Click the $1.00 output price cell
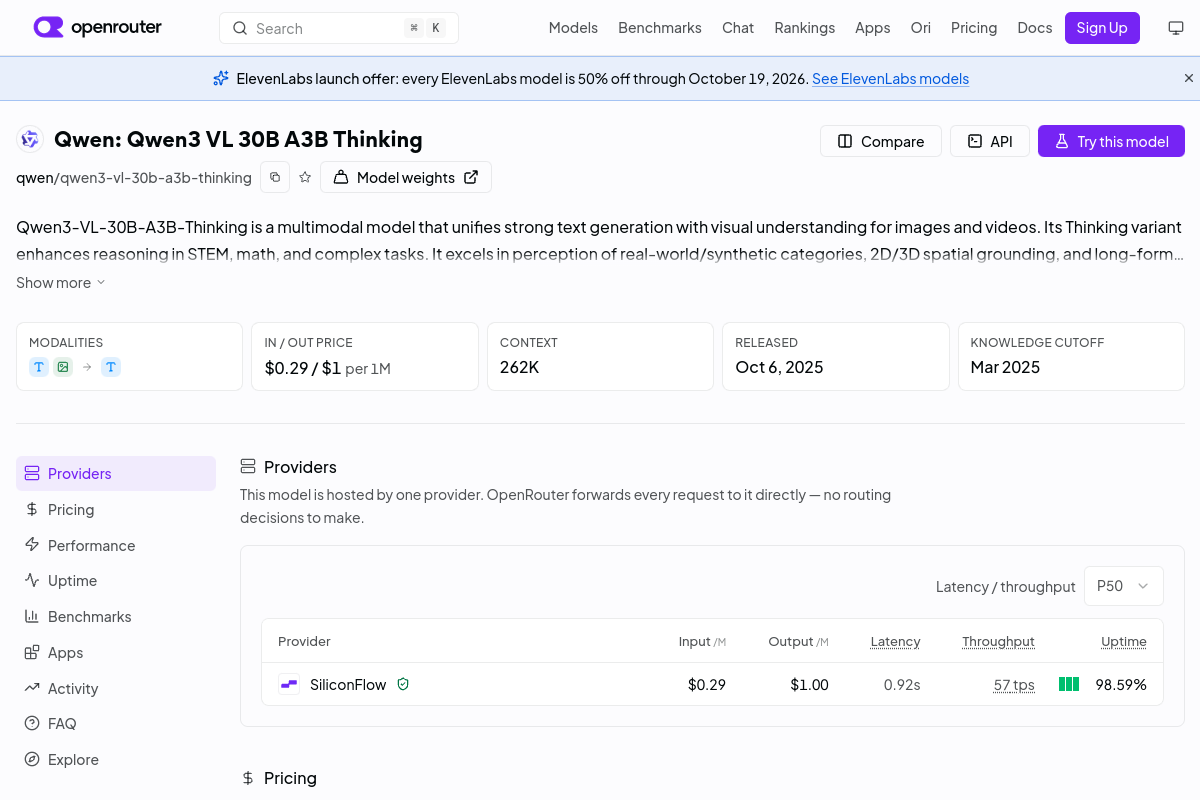 tap(809, 685)
